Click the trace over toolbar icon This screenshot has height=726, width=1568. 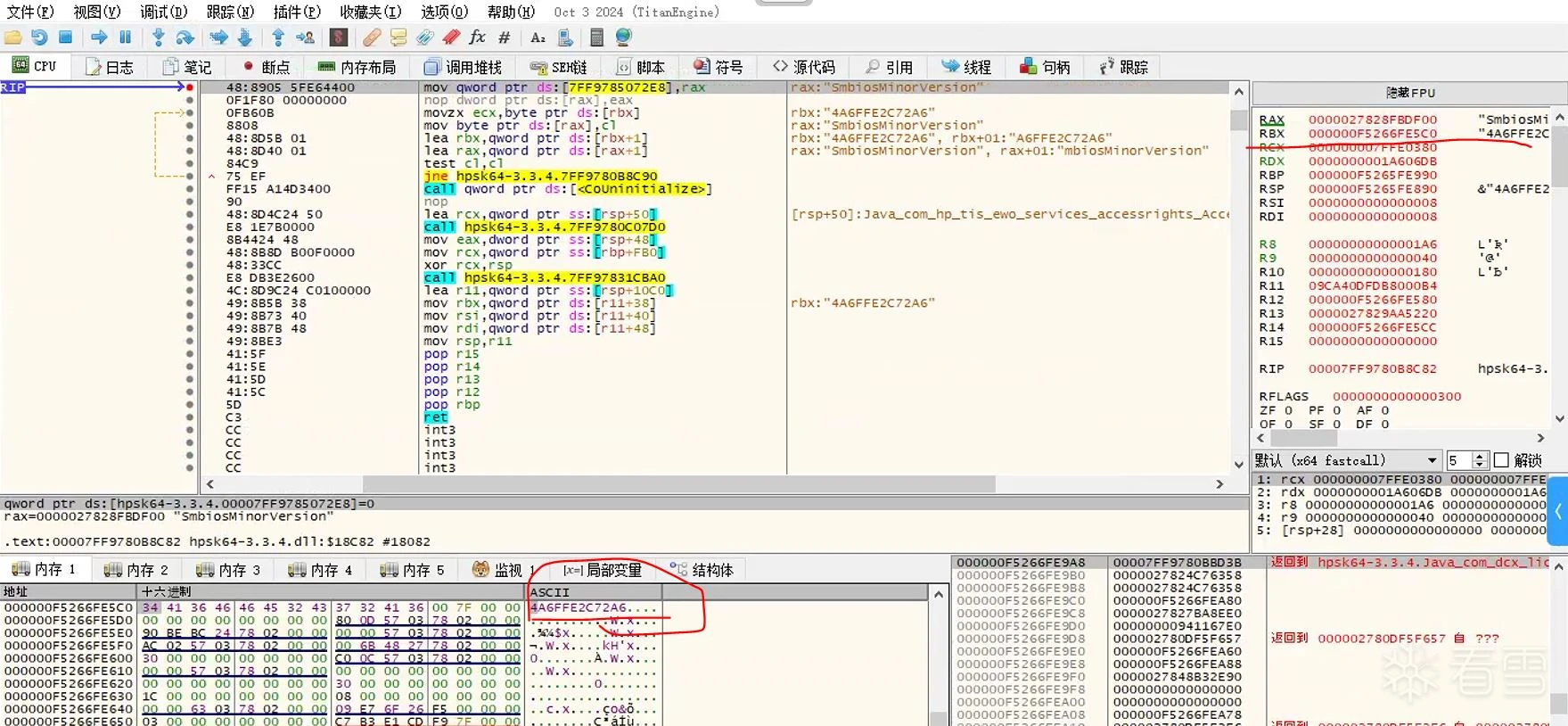[x=245, y=37]
